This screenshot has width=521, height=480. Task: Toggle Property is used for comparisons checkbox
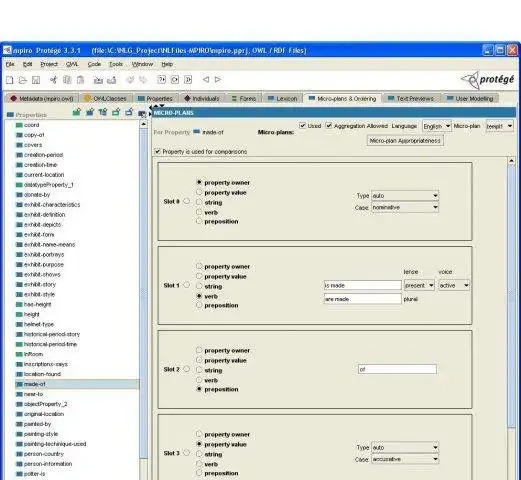[157, 152]
